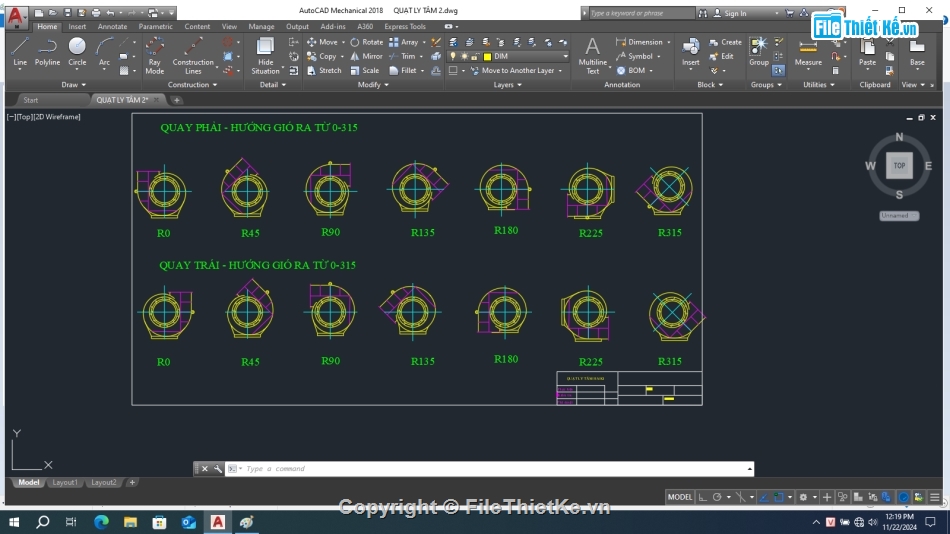Open the DIM layer dropdown
This screenshot has height=534, width=950.
(x=565, y=56)
